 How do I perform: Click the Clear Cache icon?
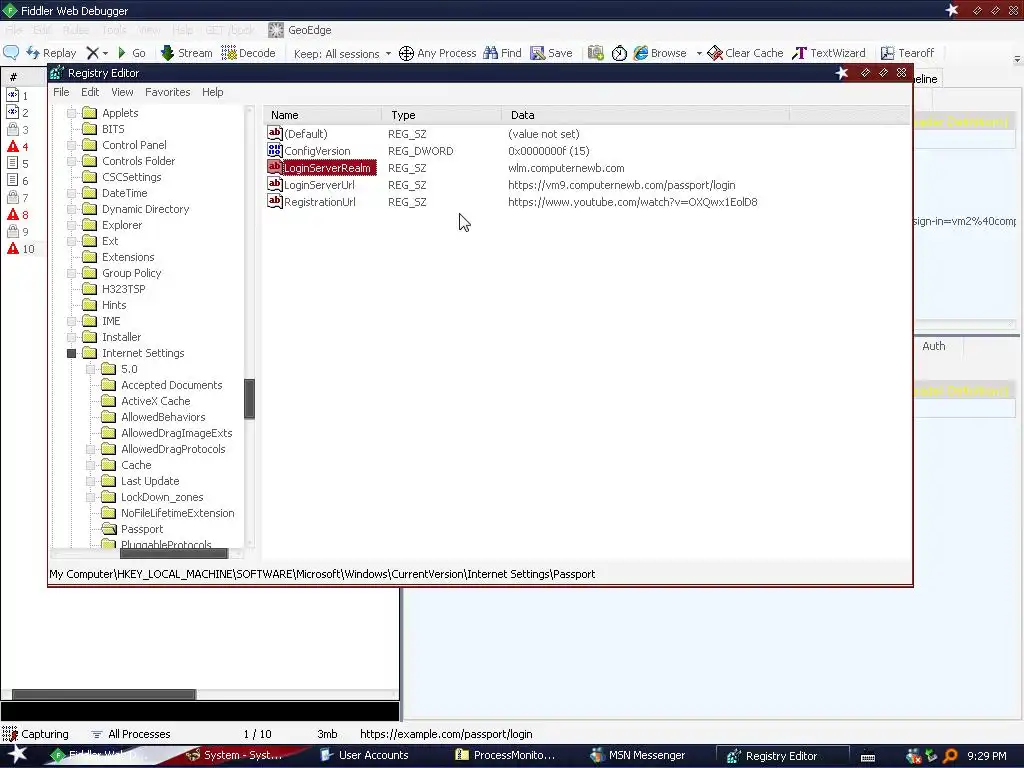(715, 53)
